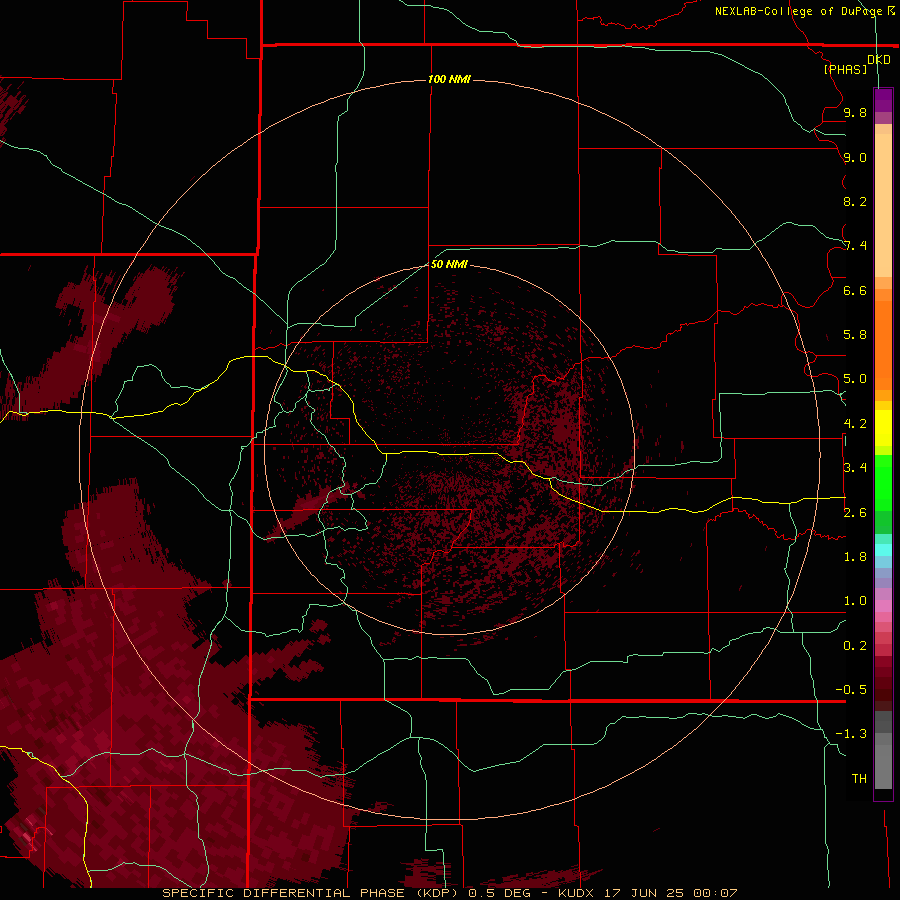Click the '[PHAS]' unit label
Viewport: 900px width, 900px height.
tap(845, 69)
